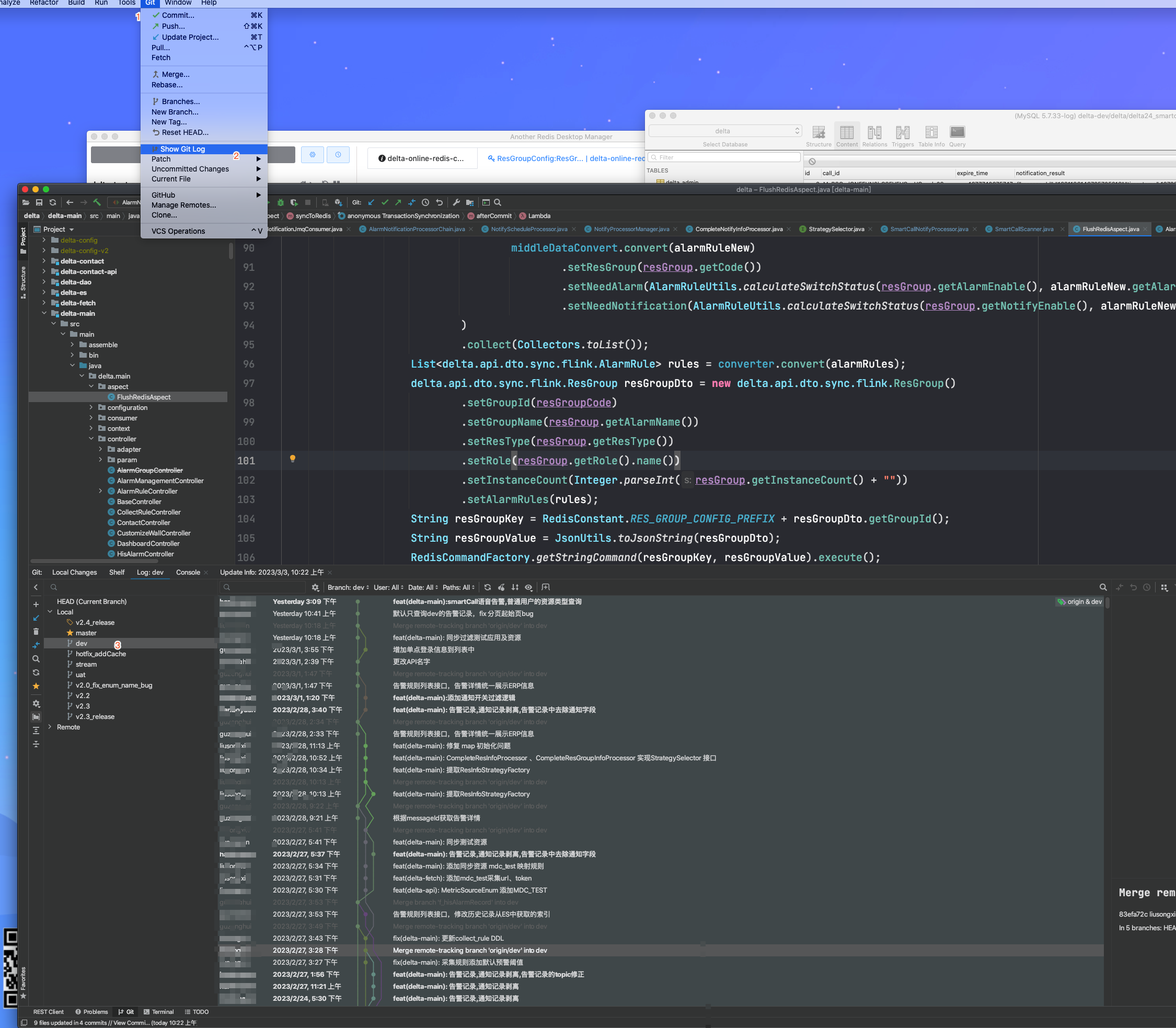Screen dimensions: 1176x1028
Task: Select AlarmRuleController in project tree
Action: 147,492
